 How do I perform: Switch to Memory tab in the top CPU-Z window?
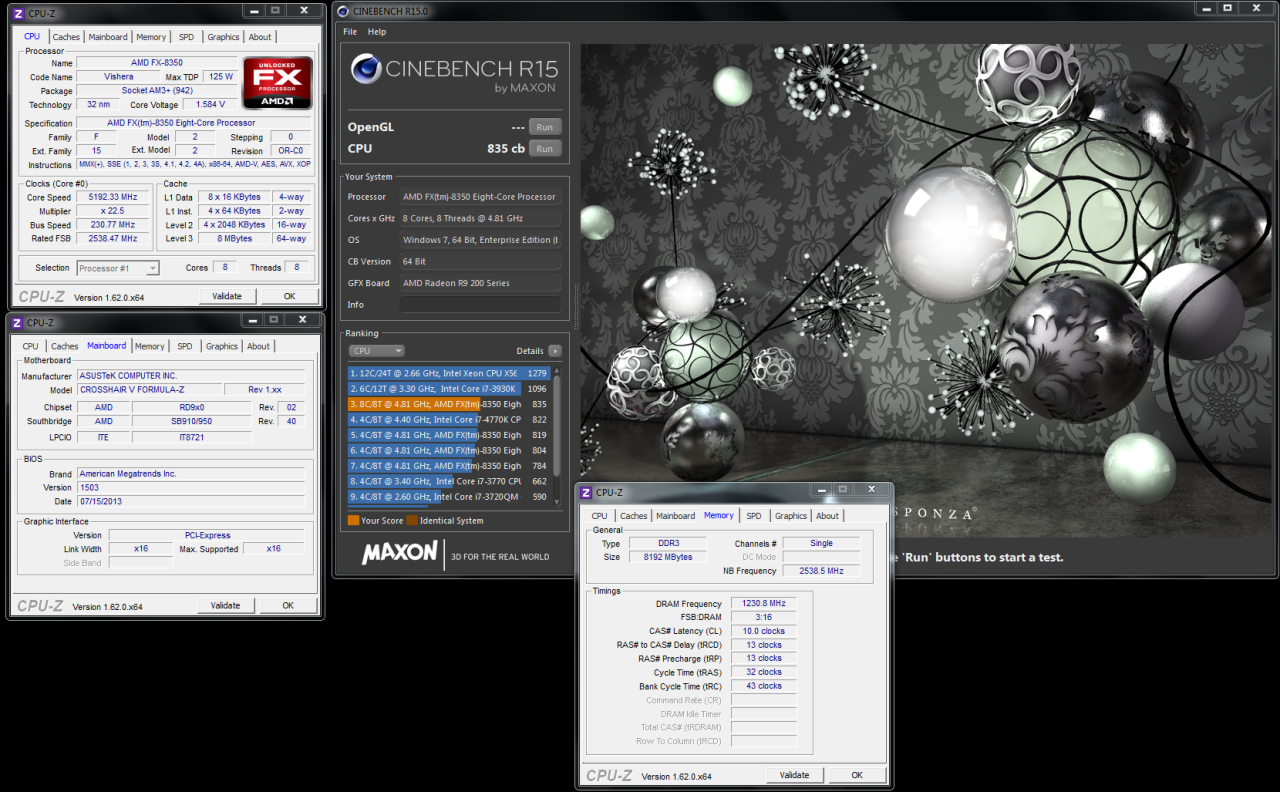click(x=152, y=37)
